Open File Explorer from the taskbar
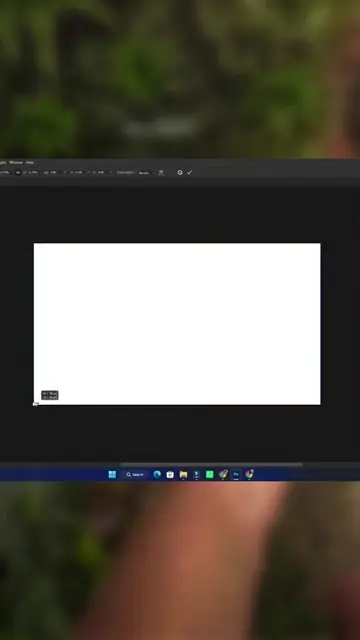The height and width of the screenshot is (640, 360). pyautogui.click(x=183, y=474)
